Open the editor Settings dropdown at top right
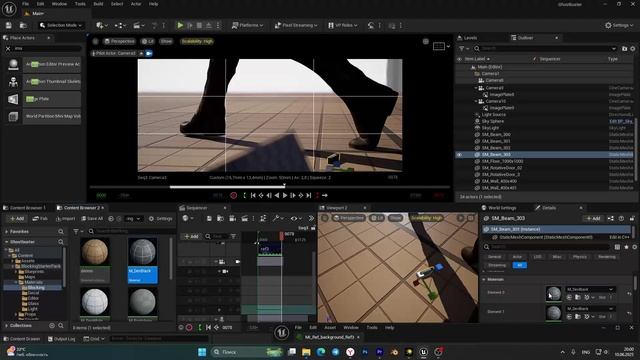The width and height of the screenshot is (640, 360). pos(619,25)
